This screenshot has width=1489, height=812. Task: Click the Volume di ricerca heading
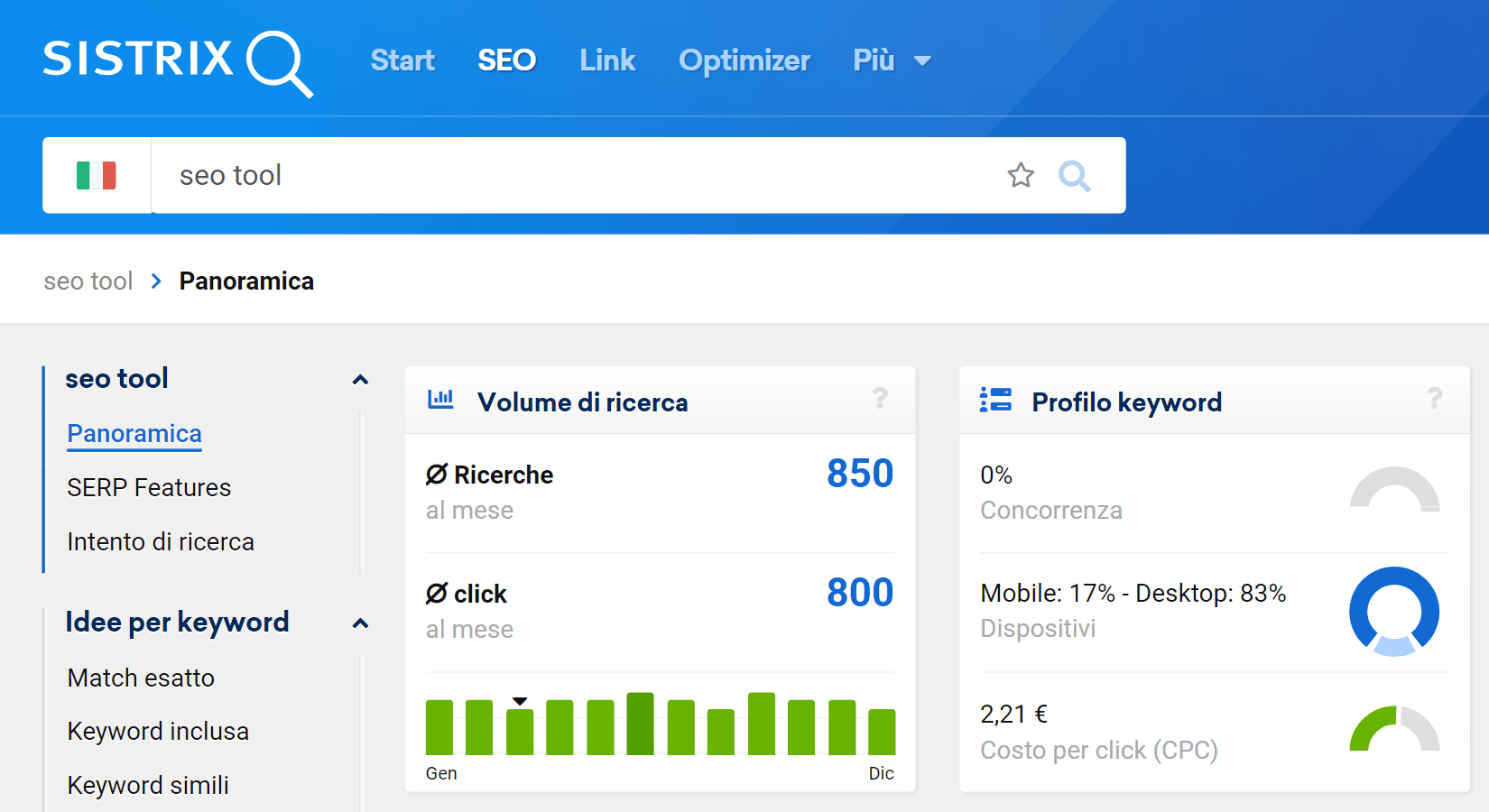[x=583, y=402]
